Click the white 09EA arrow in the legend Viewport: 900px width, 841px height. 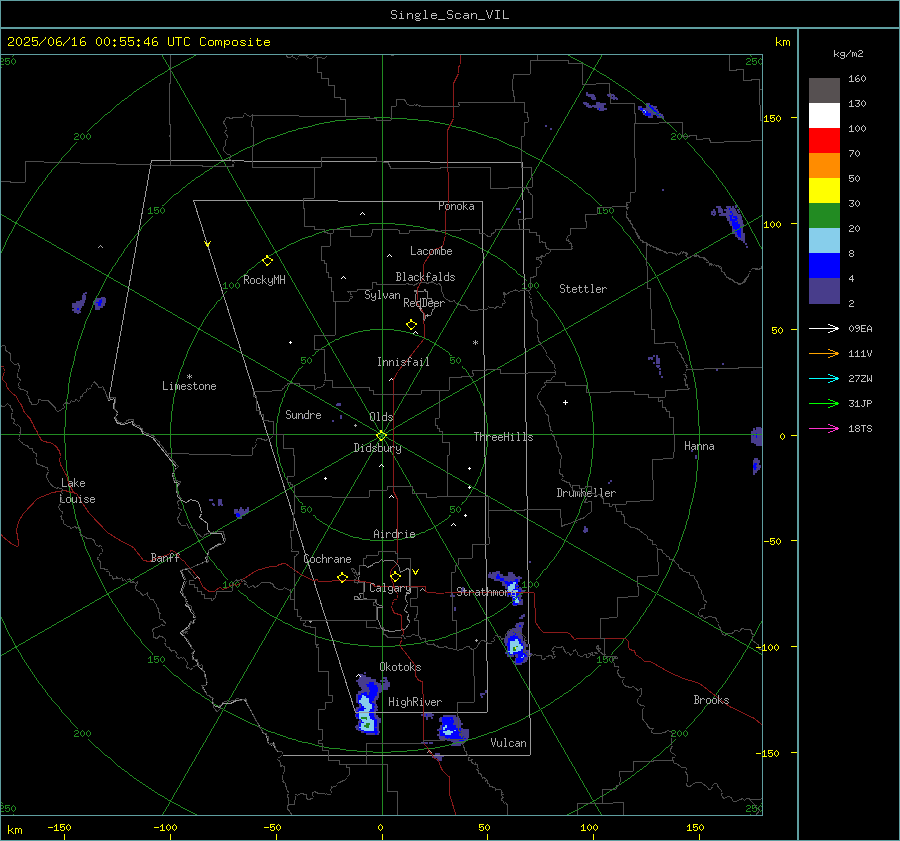[824, 328]
